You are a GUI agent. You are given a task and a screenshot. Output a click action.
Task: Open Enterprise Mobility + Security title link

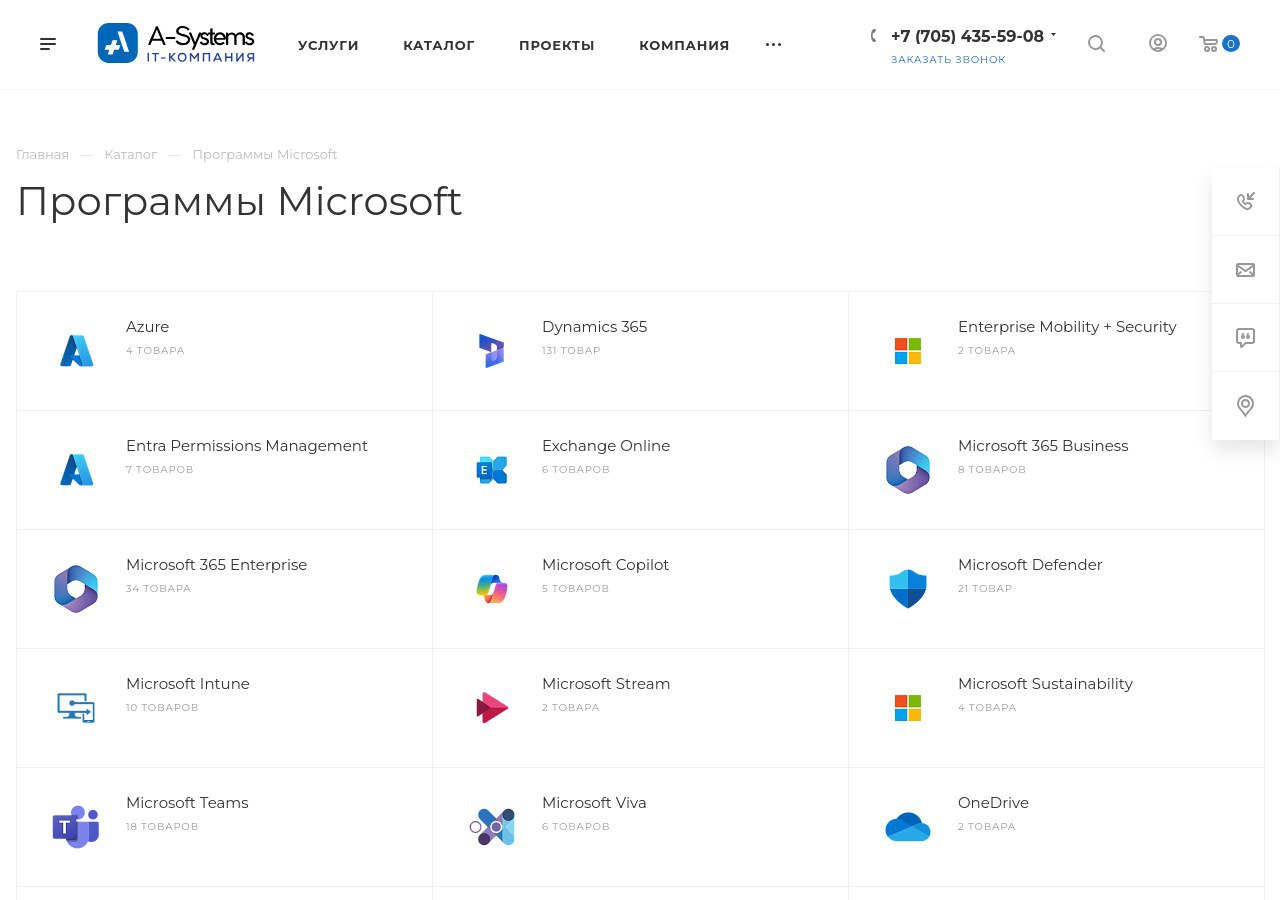[x=1067, y=327]
